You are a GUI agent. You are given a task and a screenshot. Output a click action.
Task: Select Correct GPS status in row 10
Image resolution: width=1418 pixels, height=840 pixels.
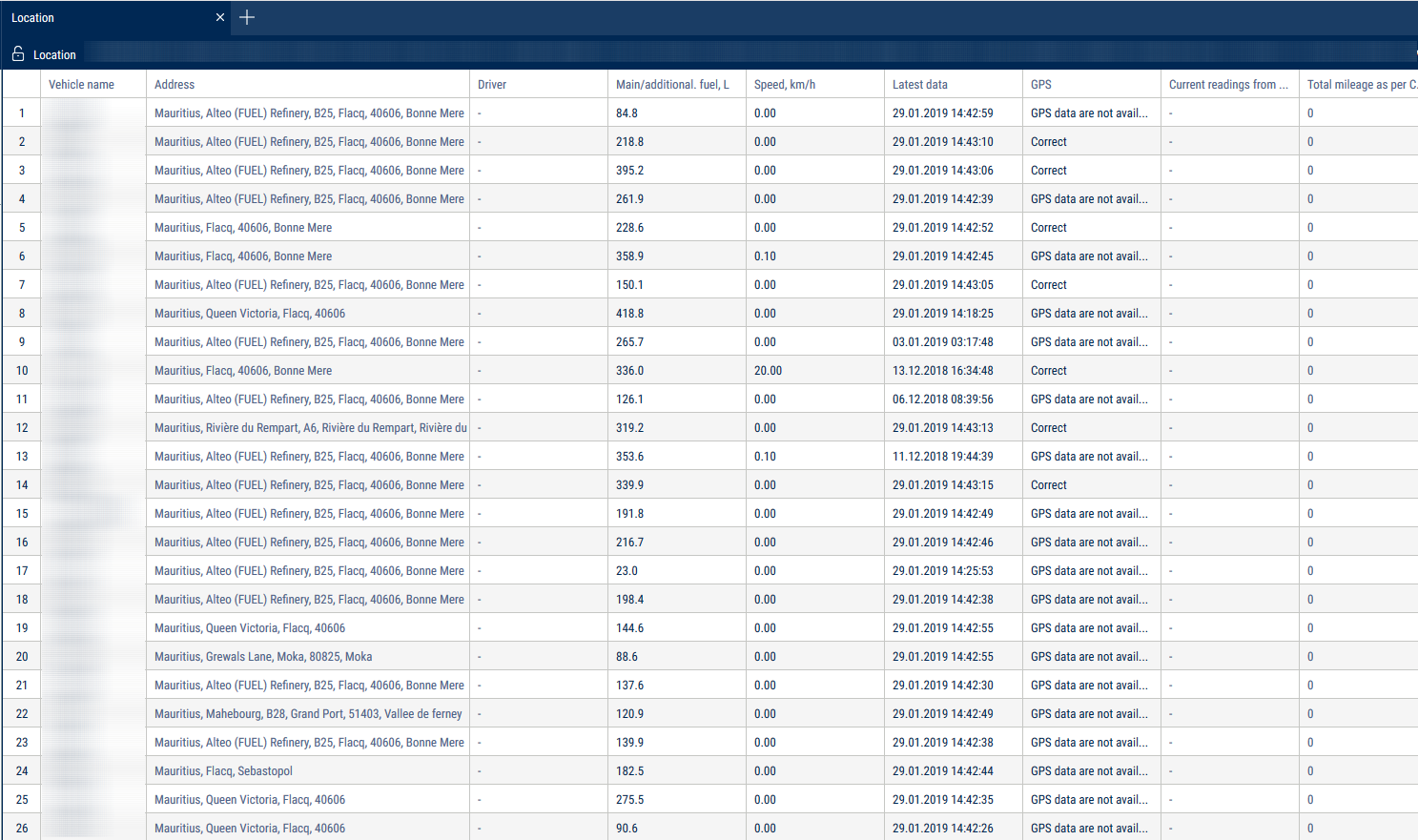1049,371
